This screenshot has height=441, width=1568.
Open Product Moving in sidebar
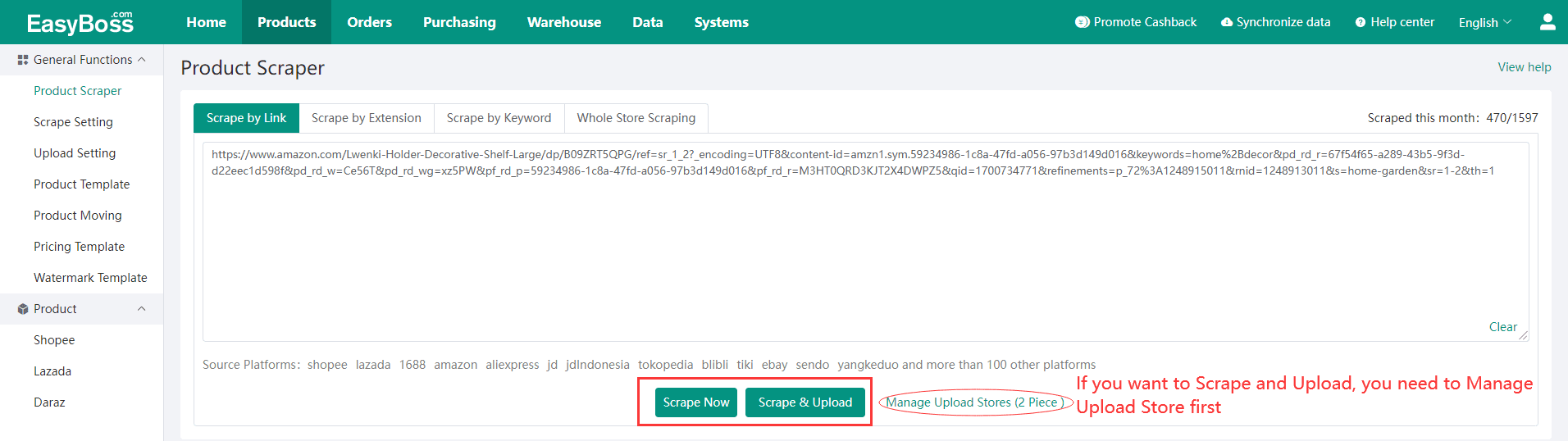[77, 216]
